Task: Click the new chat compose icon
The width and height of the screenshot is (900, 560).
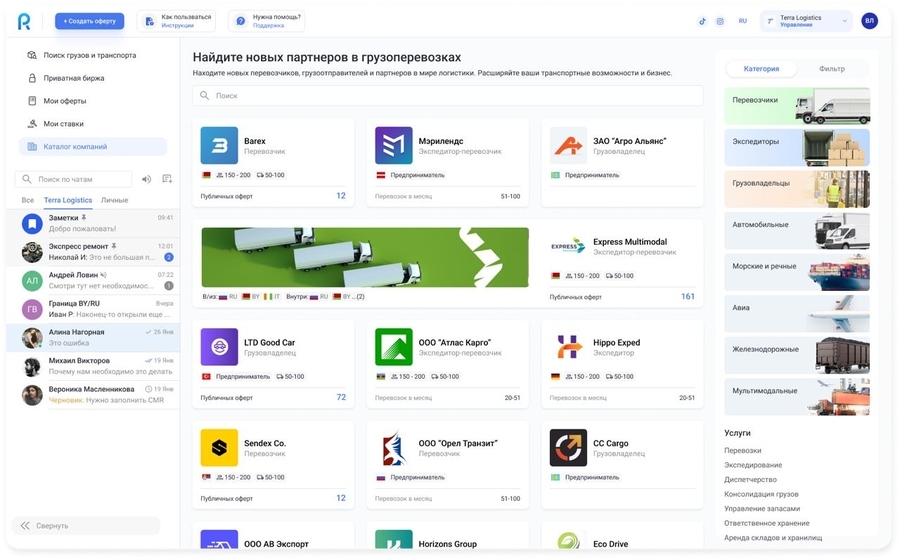Action: click(x=167, y=179)
